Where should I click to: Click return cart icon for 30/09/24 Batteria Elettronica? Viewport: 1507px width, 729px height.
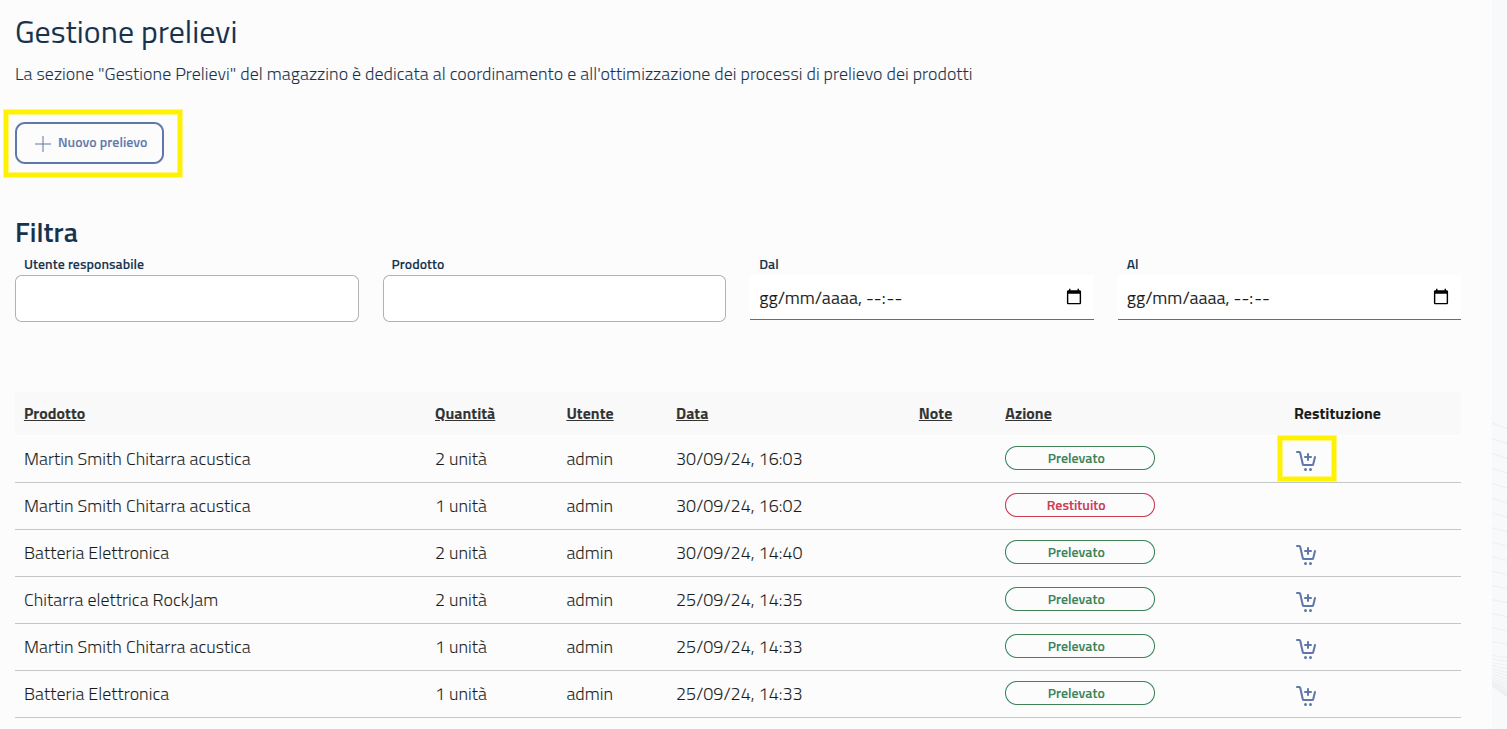1306,554
